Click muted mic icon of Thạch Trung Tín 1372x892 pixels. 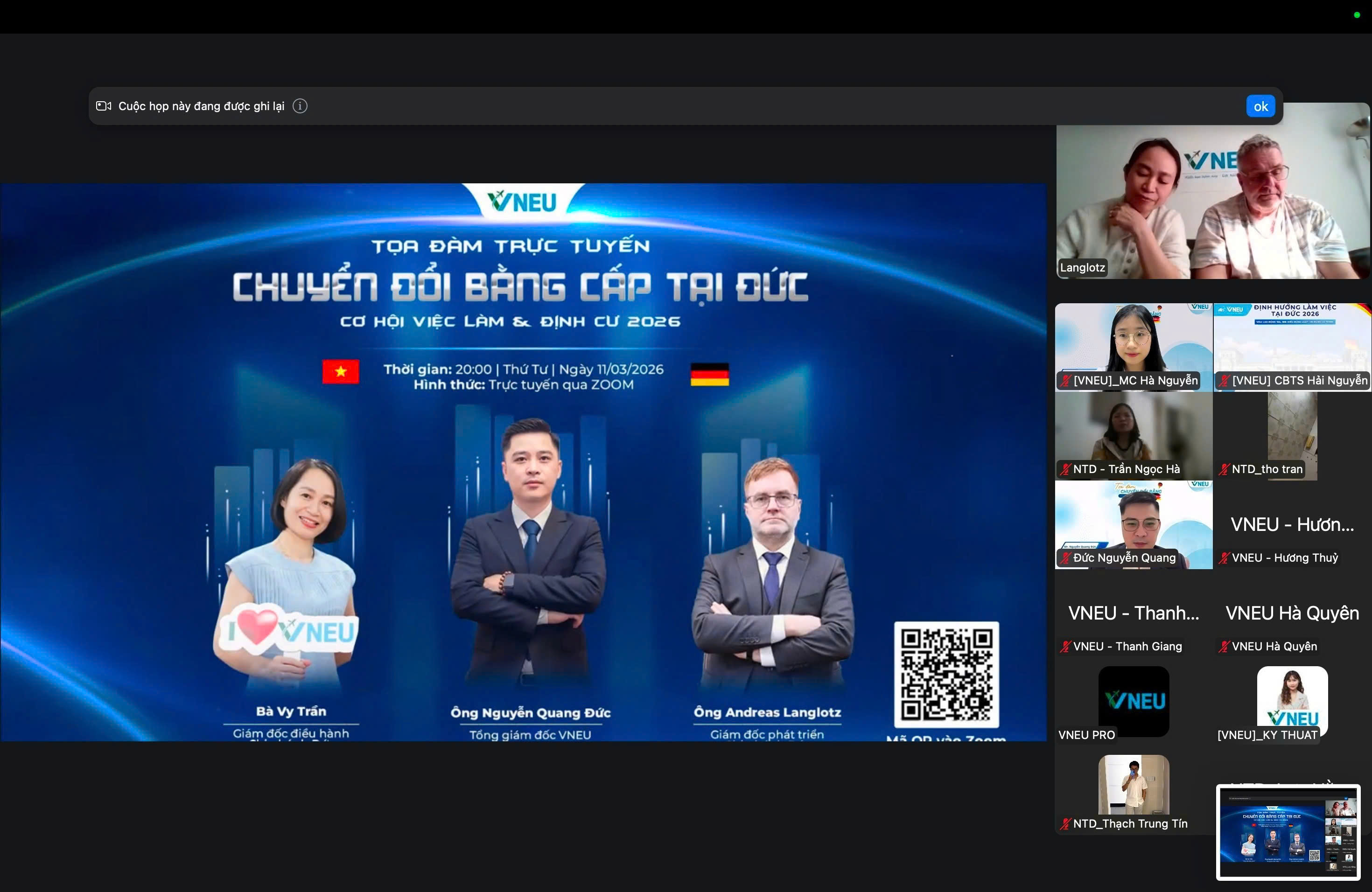point(1065,824)
